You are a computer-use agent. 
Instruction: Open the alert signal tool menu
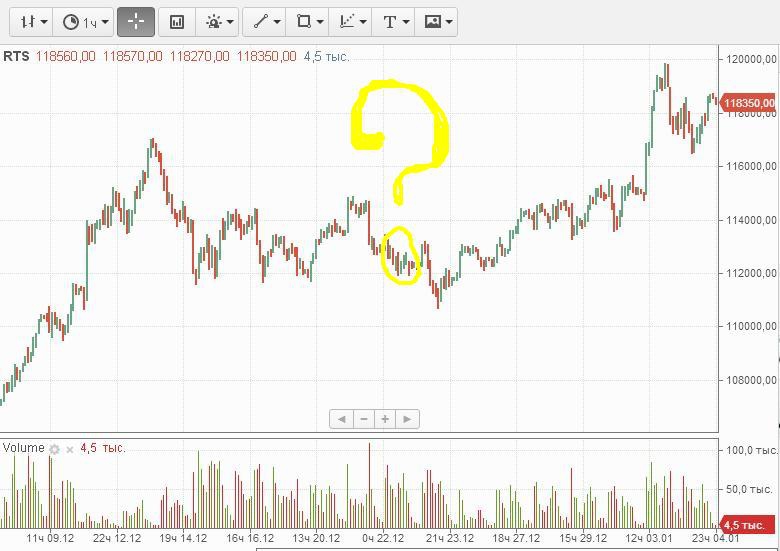click(219, 21)
